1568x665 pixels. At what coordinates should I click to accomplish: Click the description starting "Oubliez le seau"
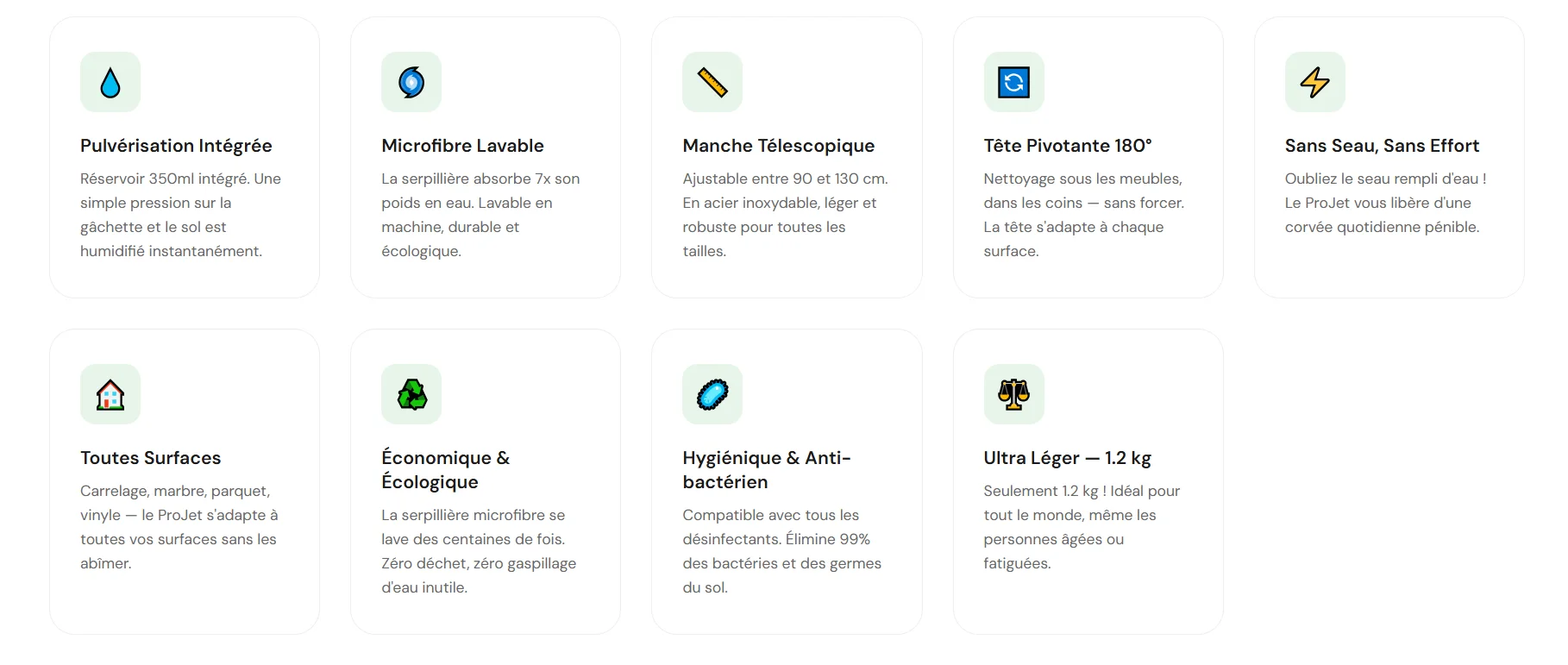point(1385,203)
